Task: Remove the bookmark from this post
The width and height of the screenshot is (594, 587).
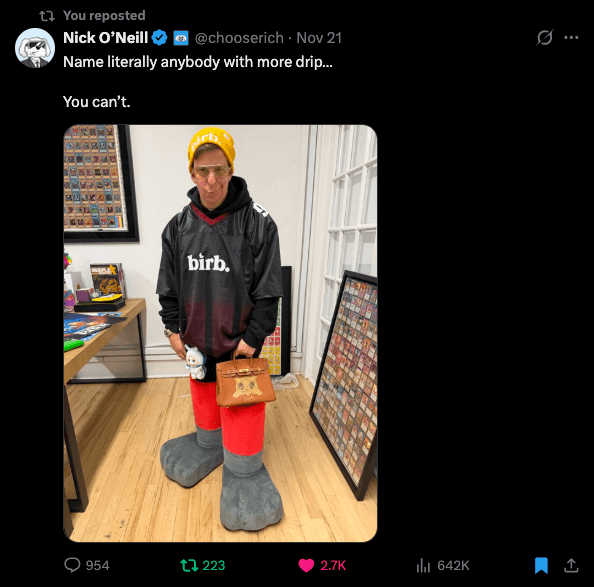Action: [x=541, y=565]
